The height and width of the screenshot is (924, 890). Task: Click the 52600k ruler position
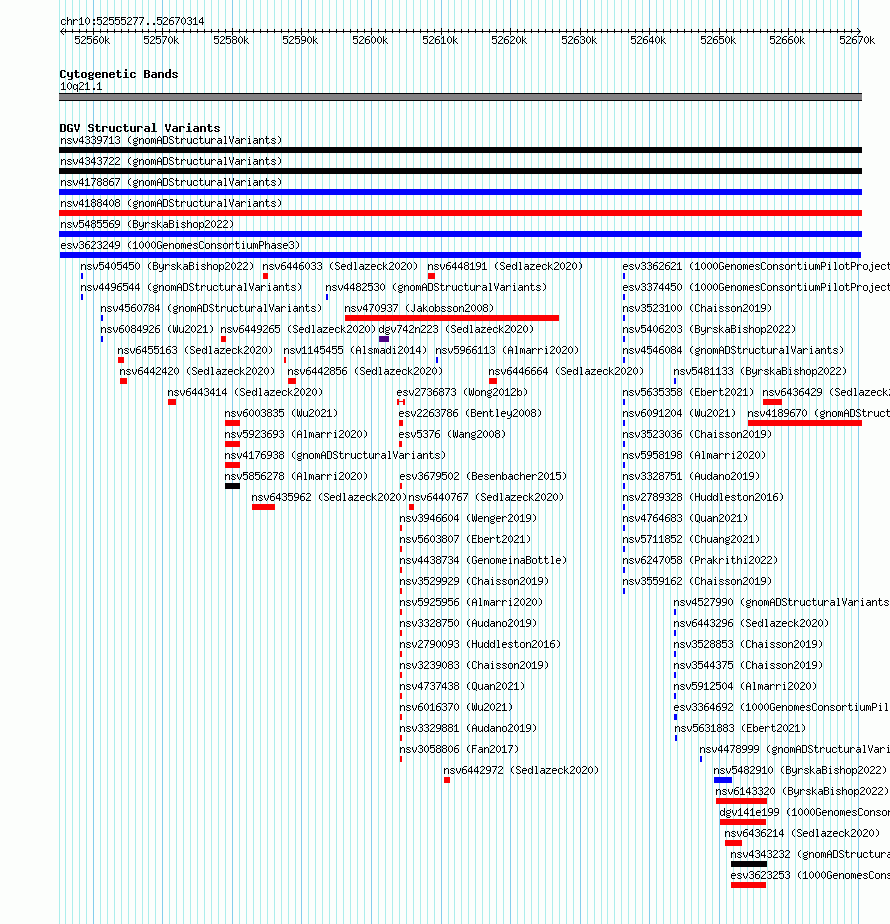[x=370, y=40]
